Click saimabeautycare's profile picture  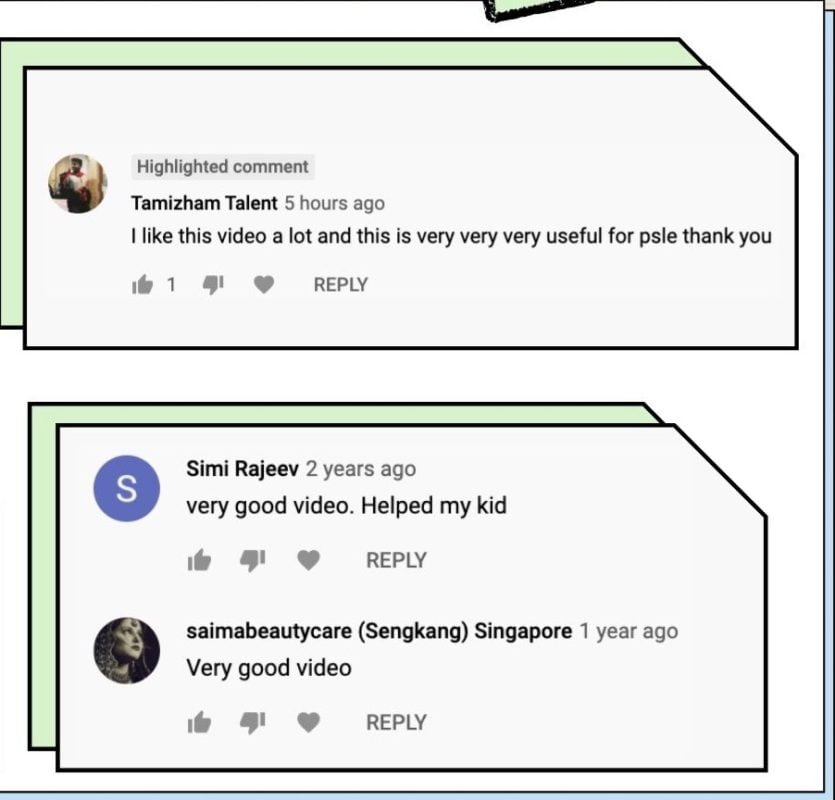[127, 650]
